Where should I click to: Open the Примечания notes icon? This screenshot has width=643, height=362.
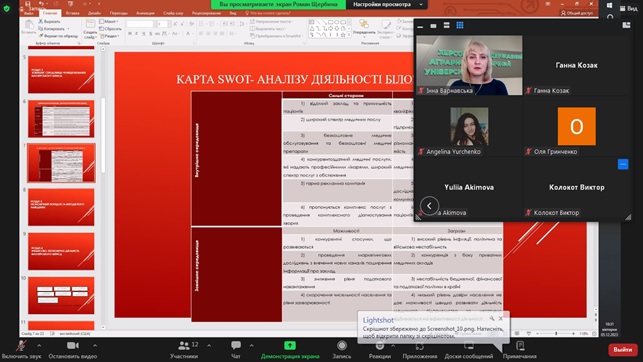[520, 346]
